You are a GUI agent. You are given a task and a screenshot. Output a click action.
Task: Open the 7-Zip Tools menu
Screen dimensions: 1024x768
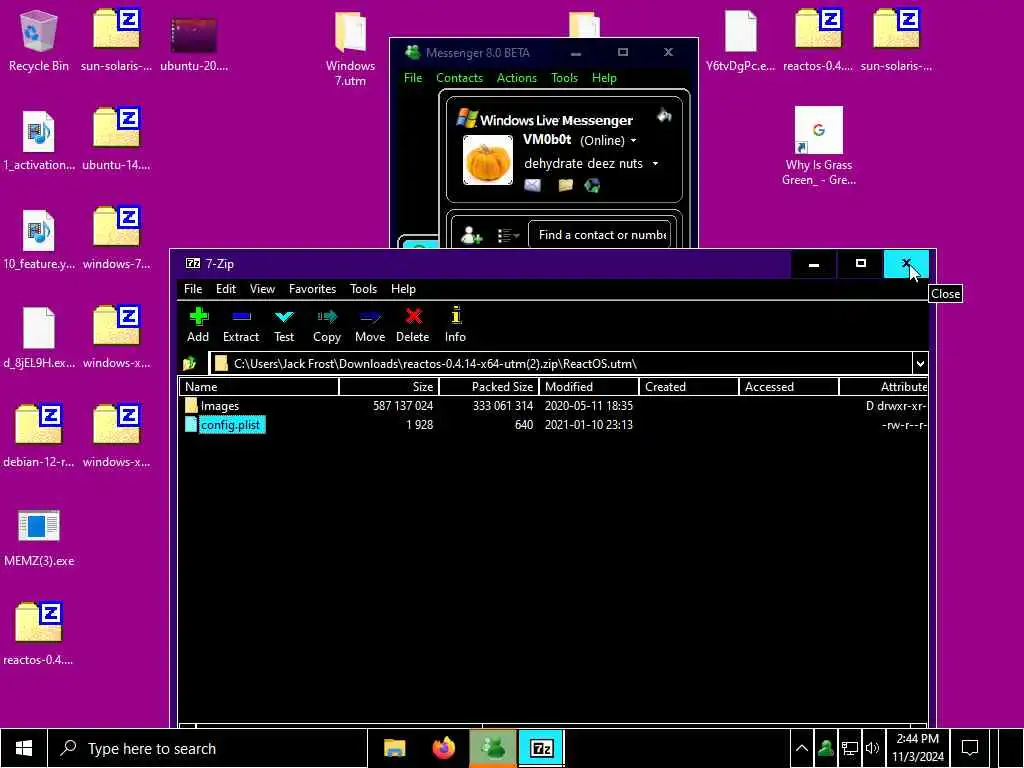tap(363, 289)
